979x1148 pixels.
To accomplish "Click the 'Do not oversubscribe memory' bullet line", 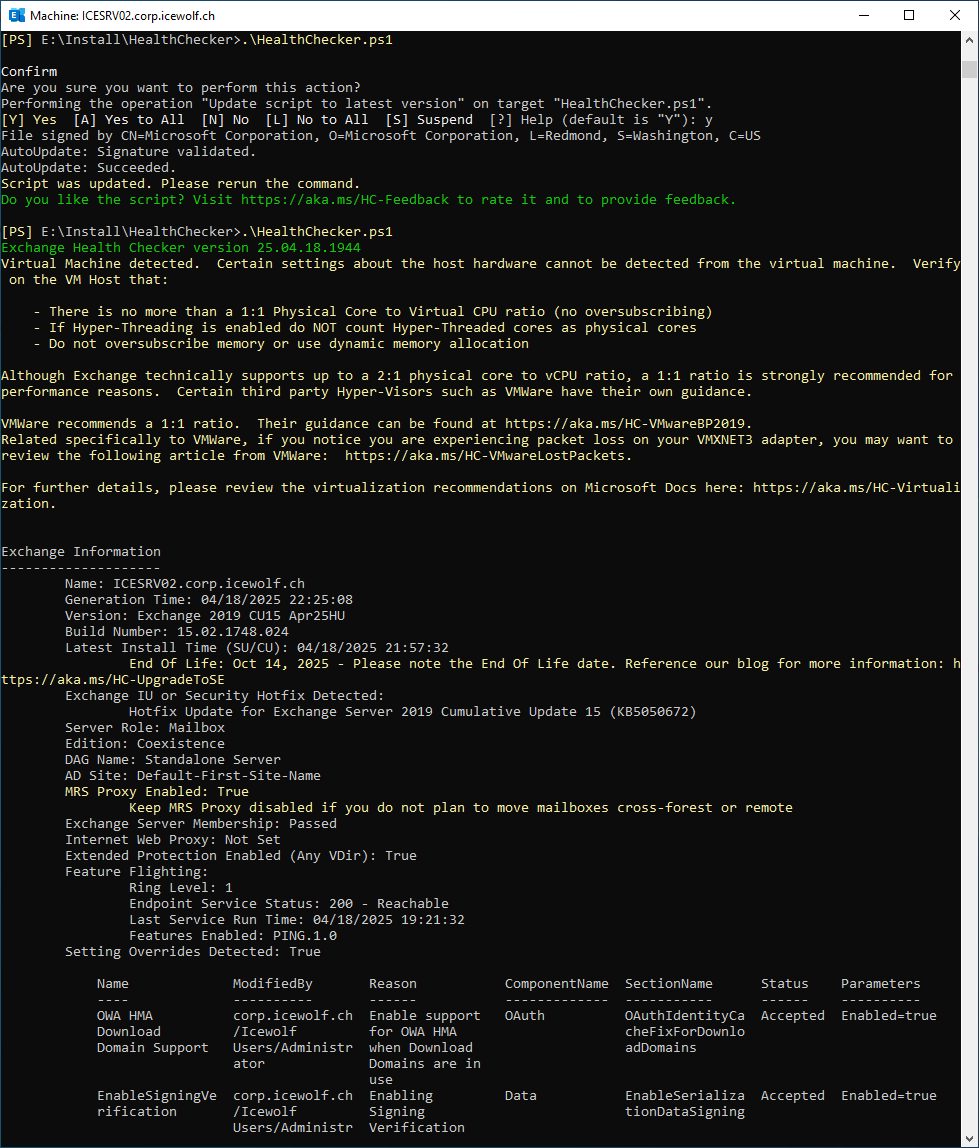I will 280,344.
